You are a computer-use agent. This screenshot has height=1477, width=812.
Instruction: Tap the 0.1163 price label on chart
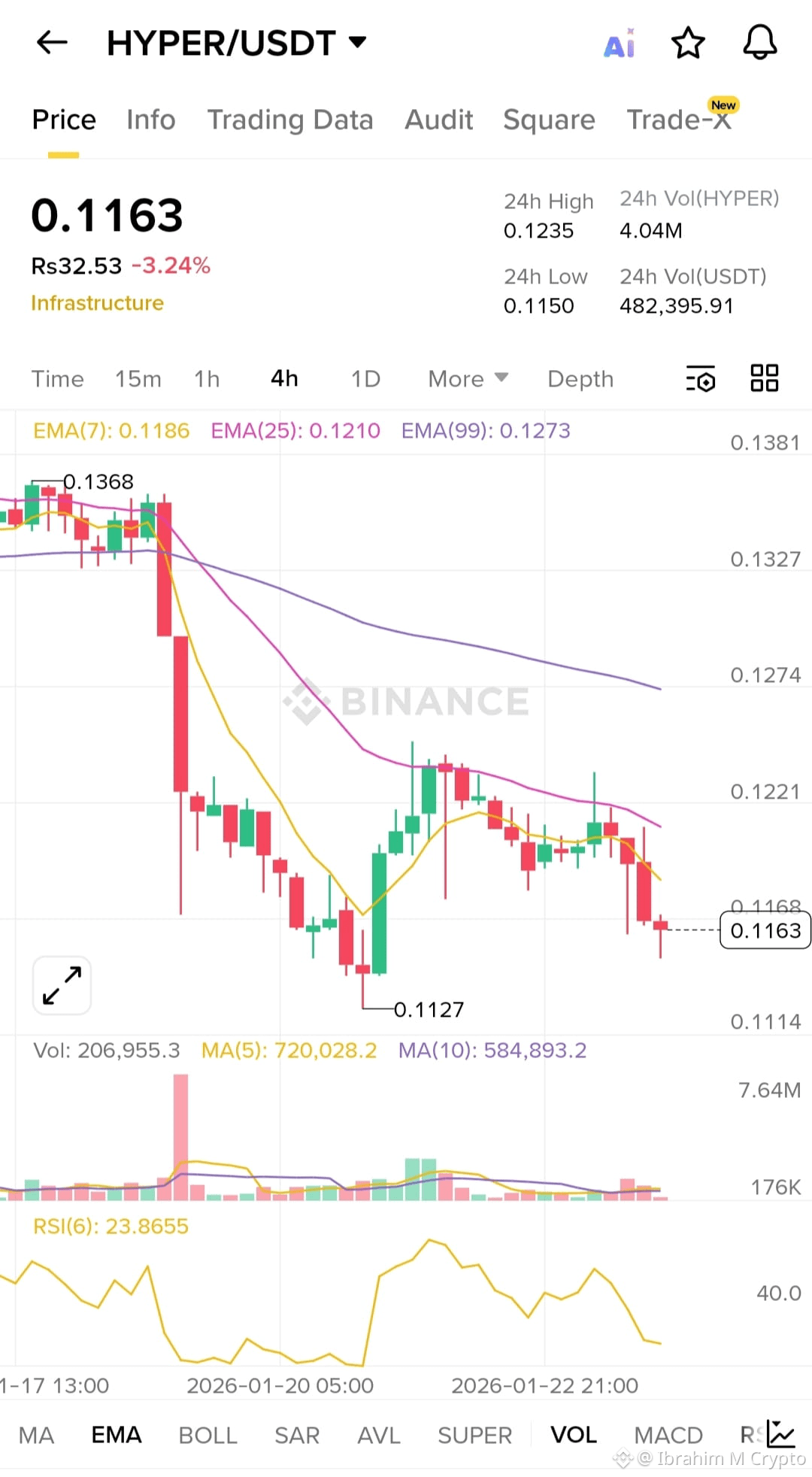pos(764,931)
